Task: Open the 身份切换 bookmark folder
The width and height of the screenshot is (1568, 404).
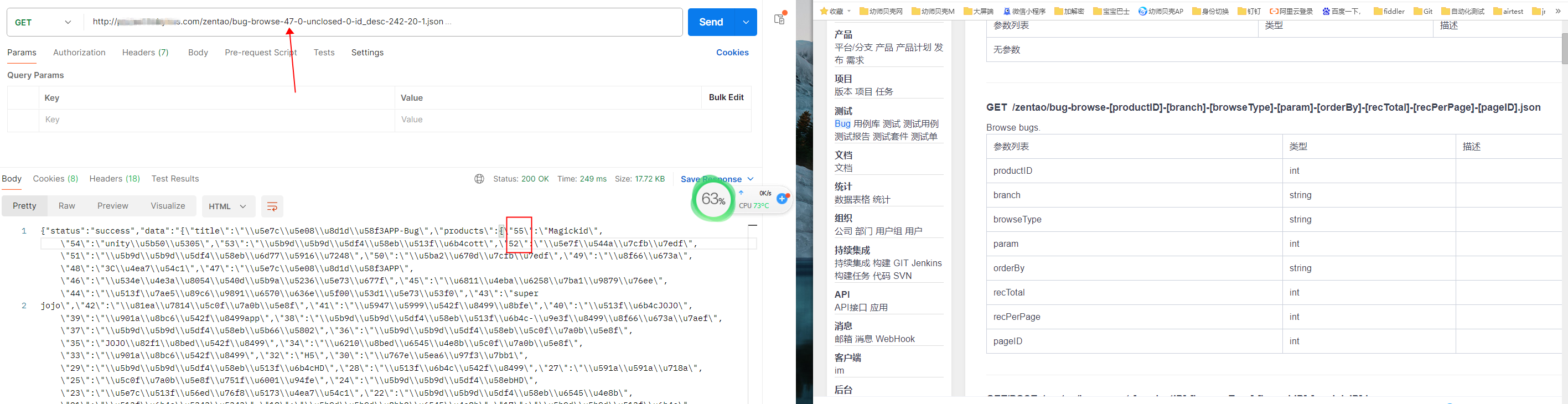Action: coord(1209,11)
